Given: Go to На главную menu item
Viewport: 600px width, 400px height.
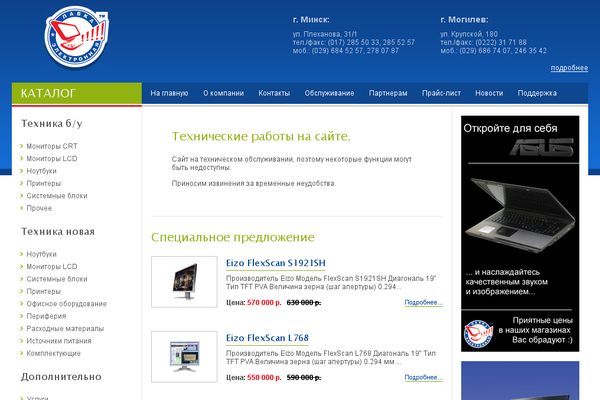Looking at the screenshot, I should point(169,93).
